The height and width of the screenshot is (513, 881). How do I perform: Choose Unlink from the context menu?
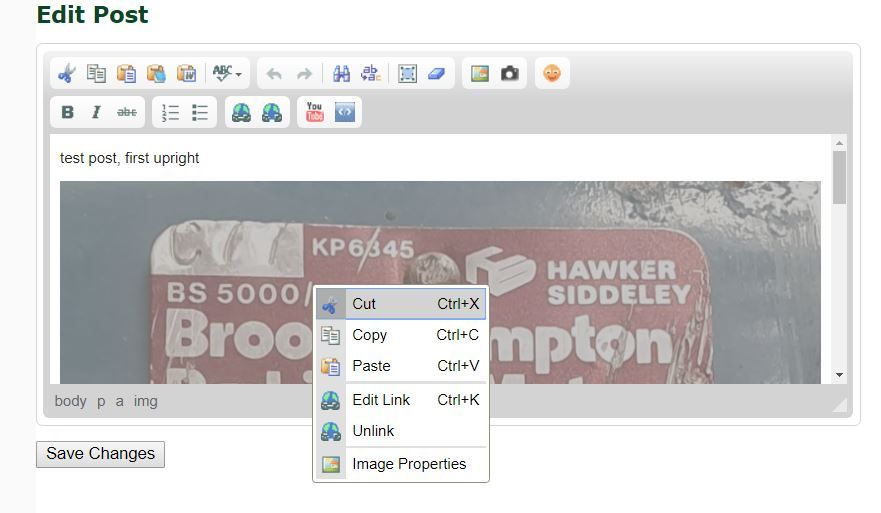pyautogui.click(x=401, y=431)
